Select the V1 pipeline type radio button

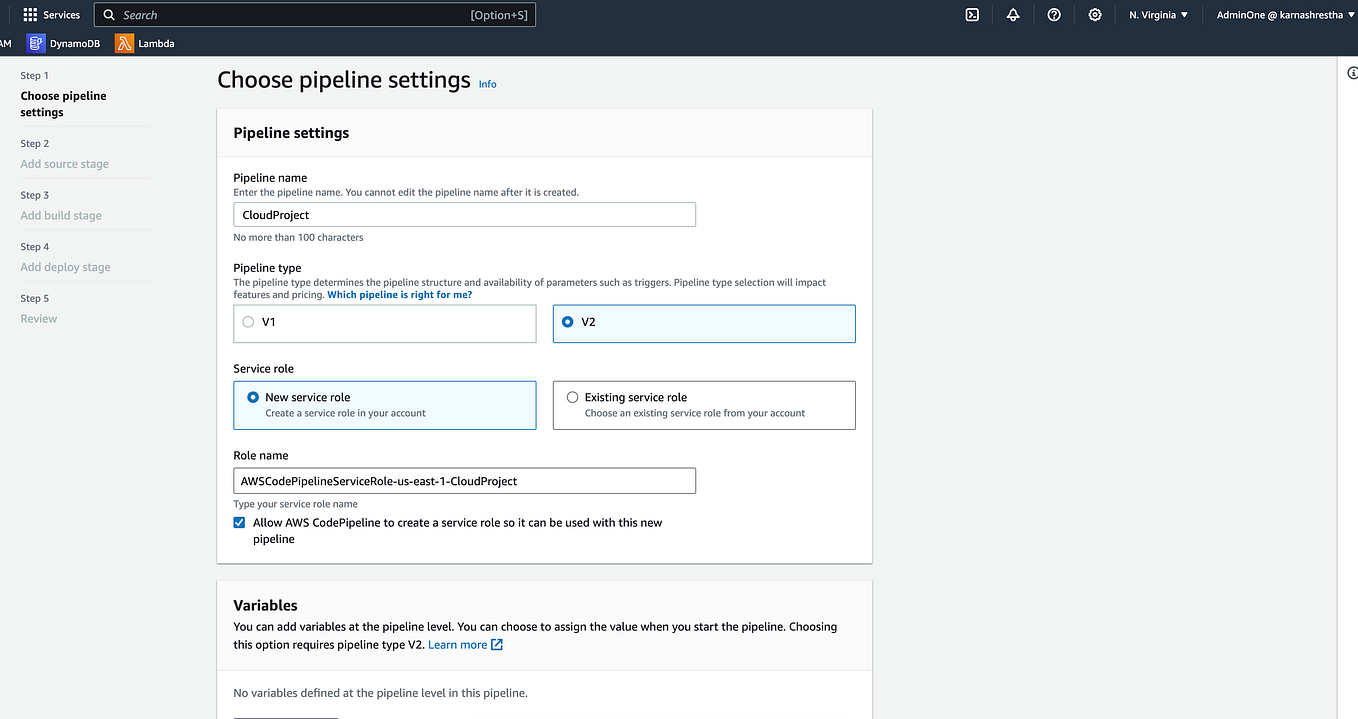click(x=248, y=322)
